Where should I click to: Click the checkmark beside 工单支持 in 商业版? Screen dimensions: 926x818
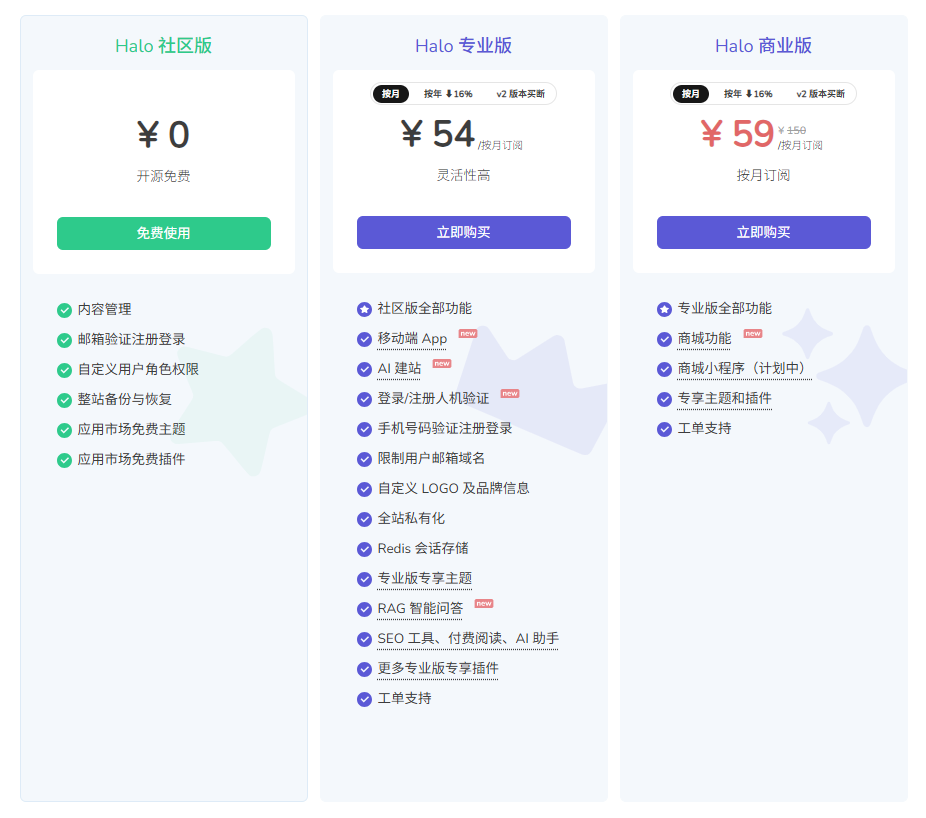coord(663,429)
